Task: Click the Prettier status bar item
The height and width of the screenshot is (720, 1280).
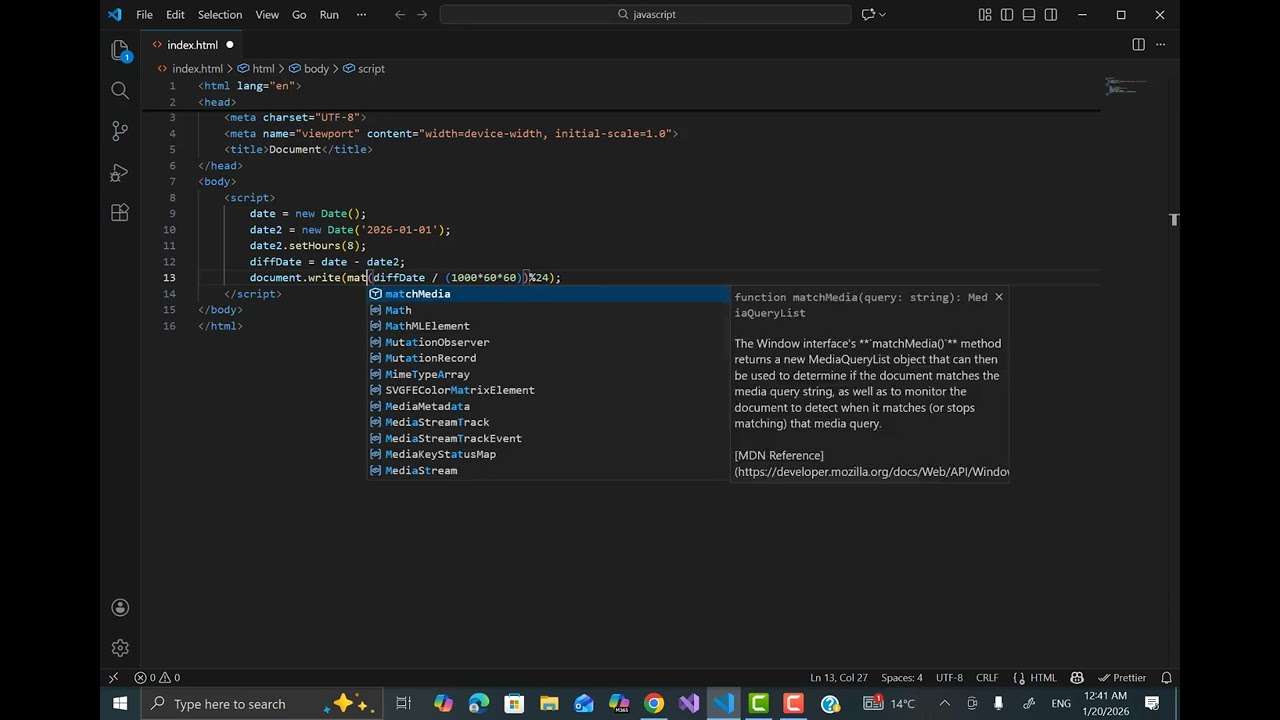Action: coord(1122,677)
